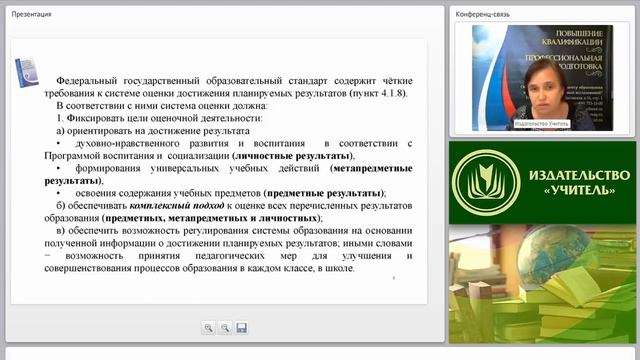The image size is (640, 360).
Task: Select the Конференц-связь panel title
Action: [482, 14]
